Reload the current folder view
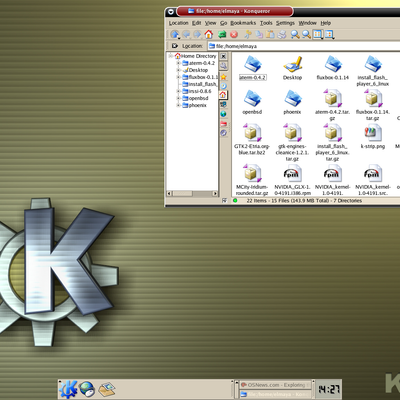The image size is (400, 400). coord(222,34)
